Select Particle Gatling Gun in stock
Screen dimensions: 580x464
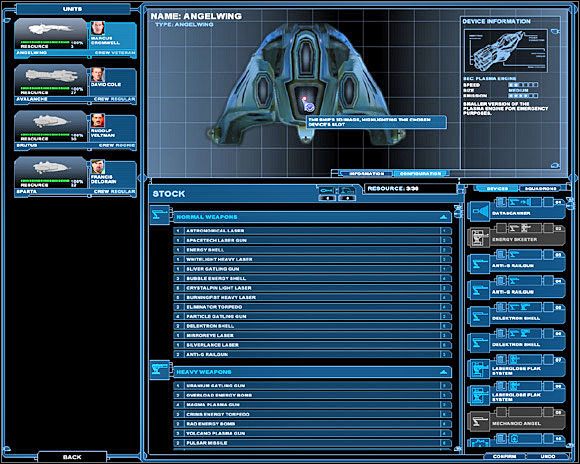pos(313,316)
